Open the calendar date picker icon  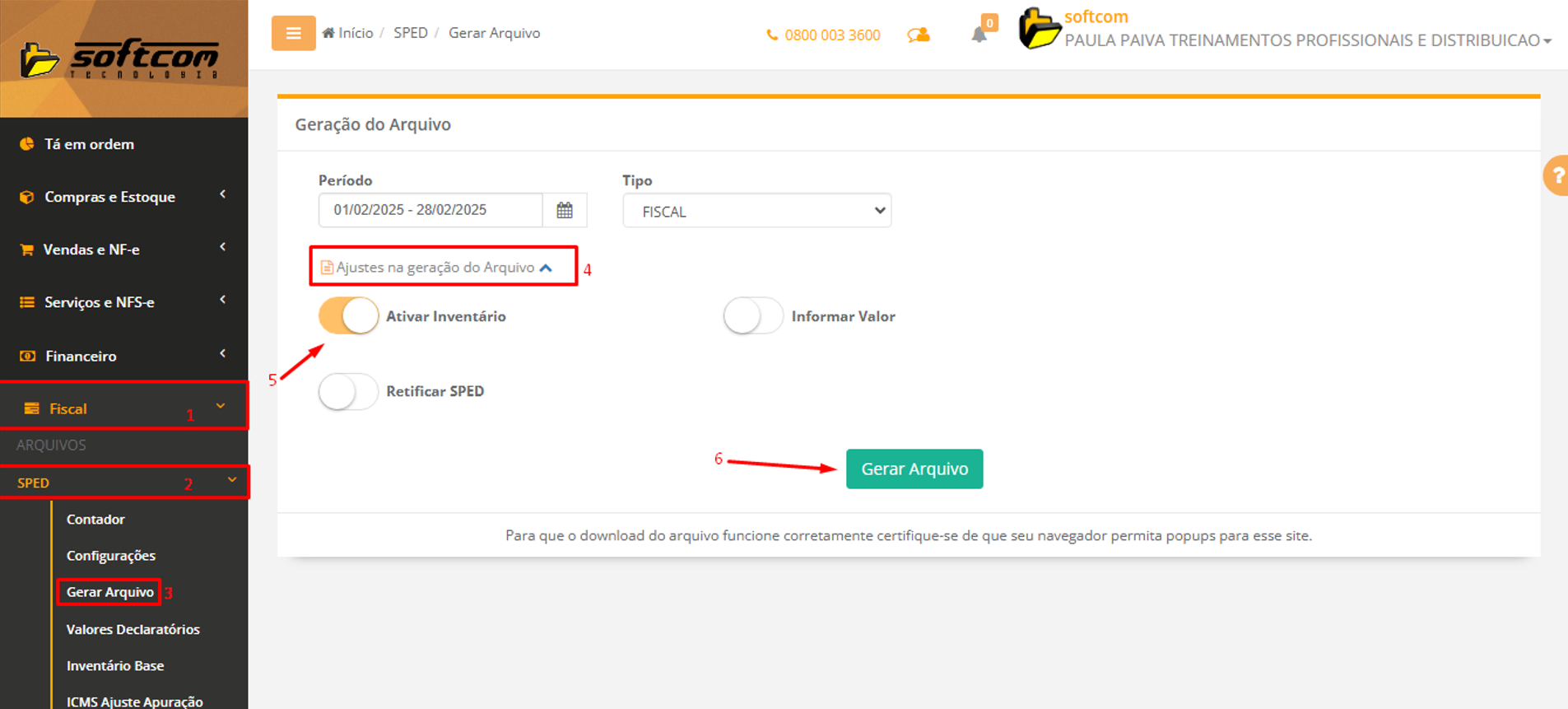pos(565,210)
